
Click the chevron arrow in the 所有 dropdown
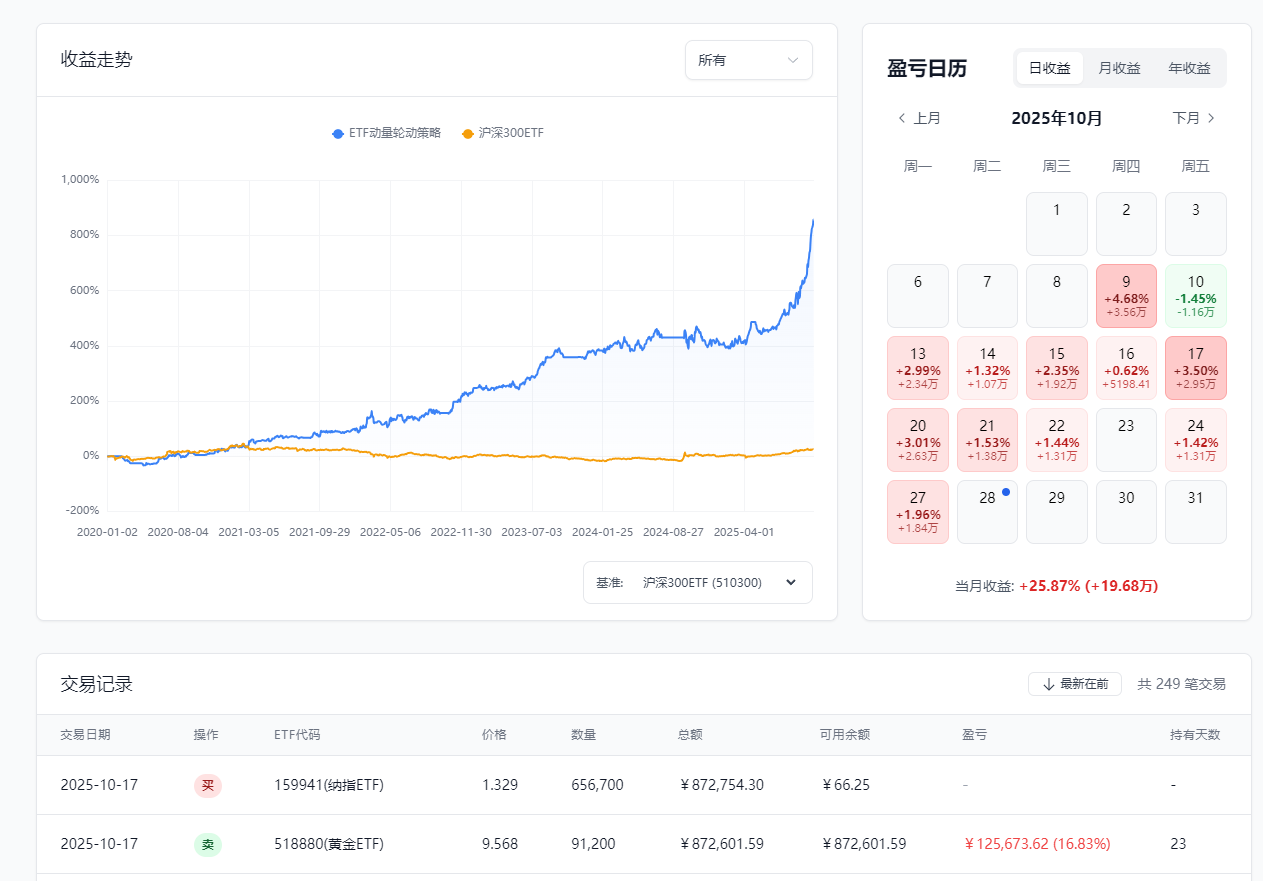coord(793,60)
